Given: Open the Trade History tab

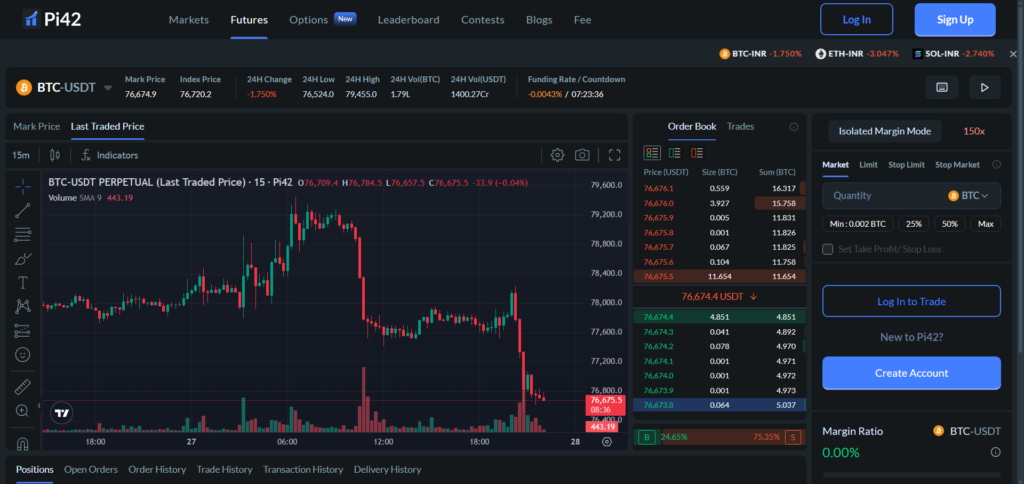Looking at the screenshot, I should (224, 469).
